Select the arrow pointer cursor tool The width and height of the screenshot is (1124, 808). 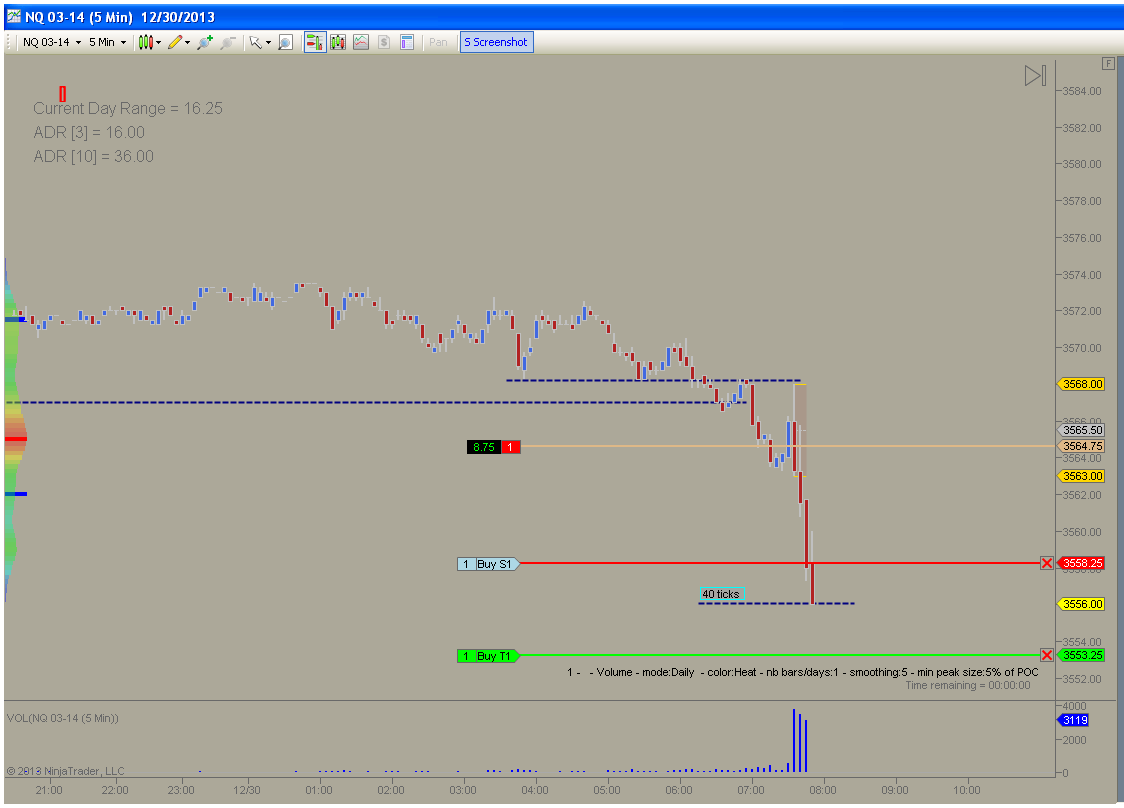[x=255, y=42]
